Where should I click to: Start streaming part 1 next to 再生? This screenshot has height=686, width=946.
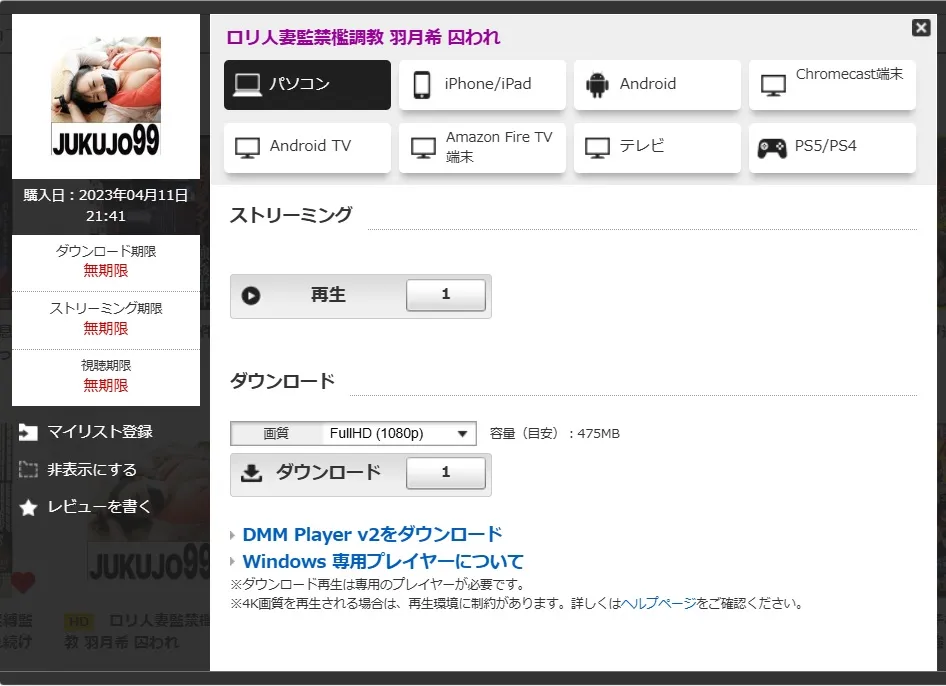pyautogui.click(x=446, y=295)
